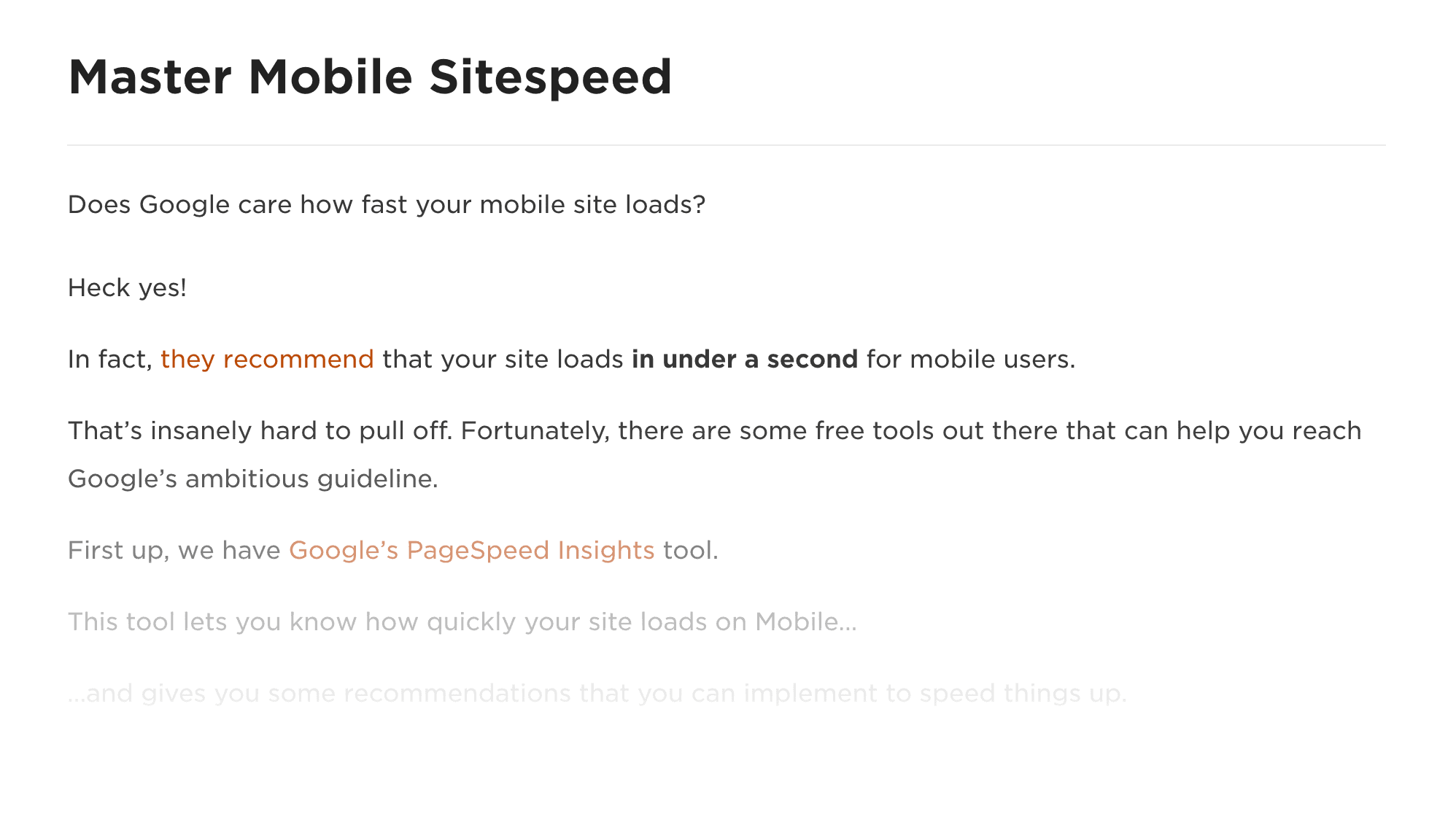Open the 'they recommend' link
This screenshot has width=1456, height=817.
[x=267, y=360]
